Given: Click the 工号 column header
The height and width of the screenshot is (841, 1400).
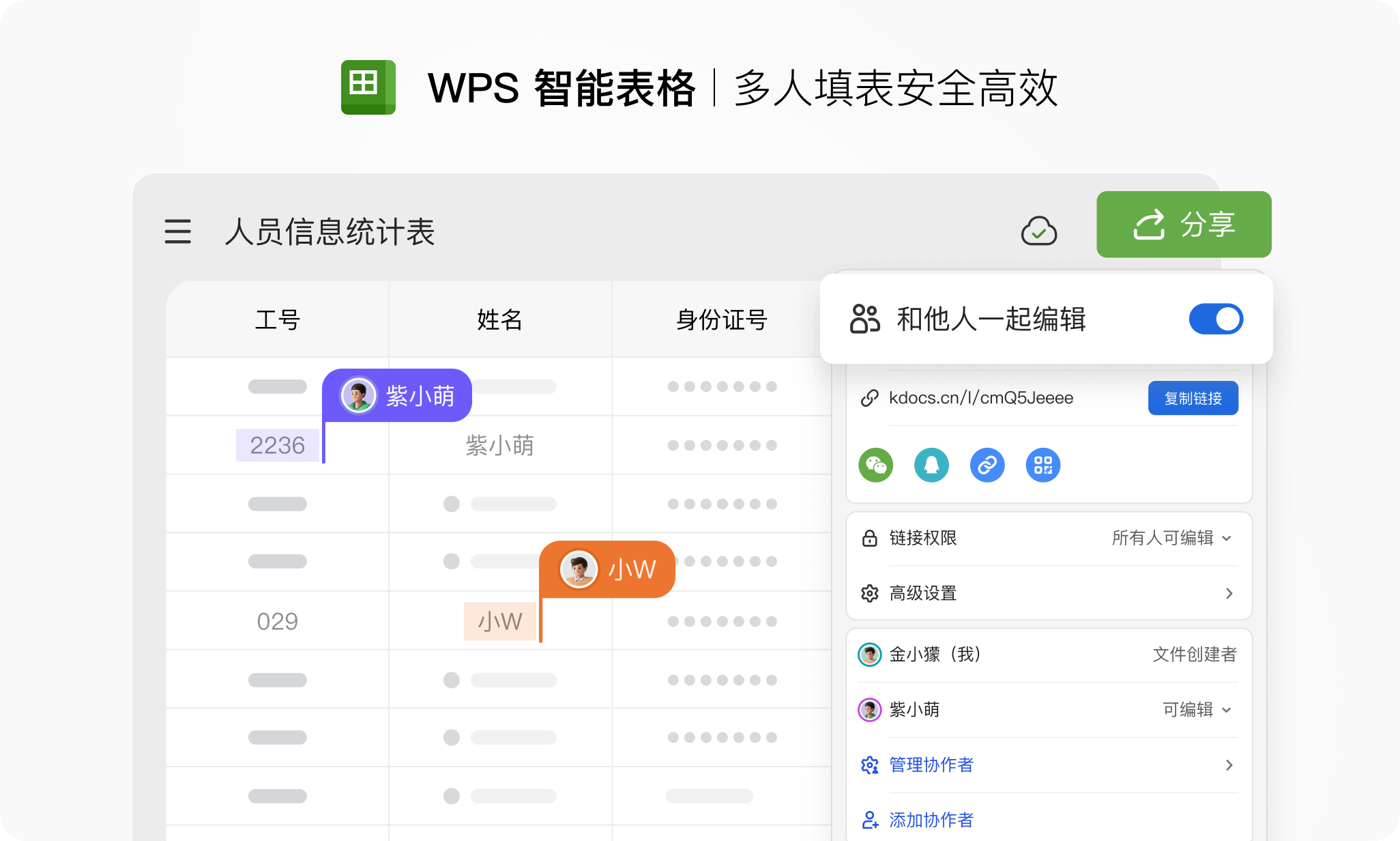Looking at the screenshot, I should tap(278, 319).
